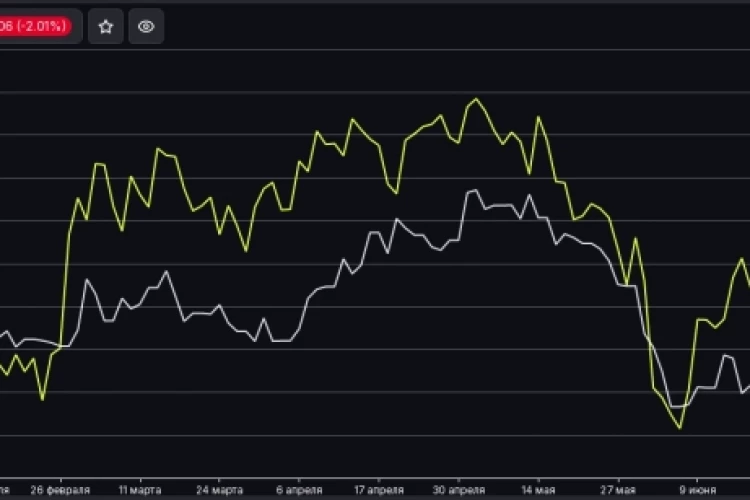Click the white line's highest peak

[475, 190]
